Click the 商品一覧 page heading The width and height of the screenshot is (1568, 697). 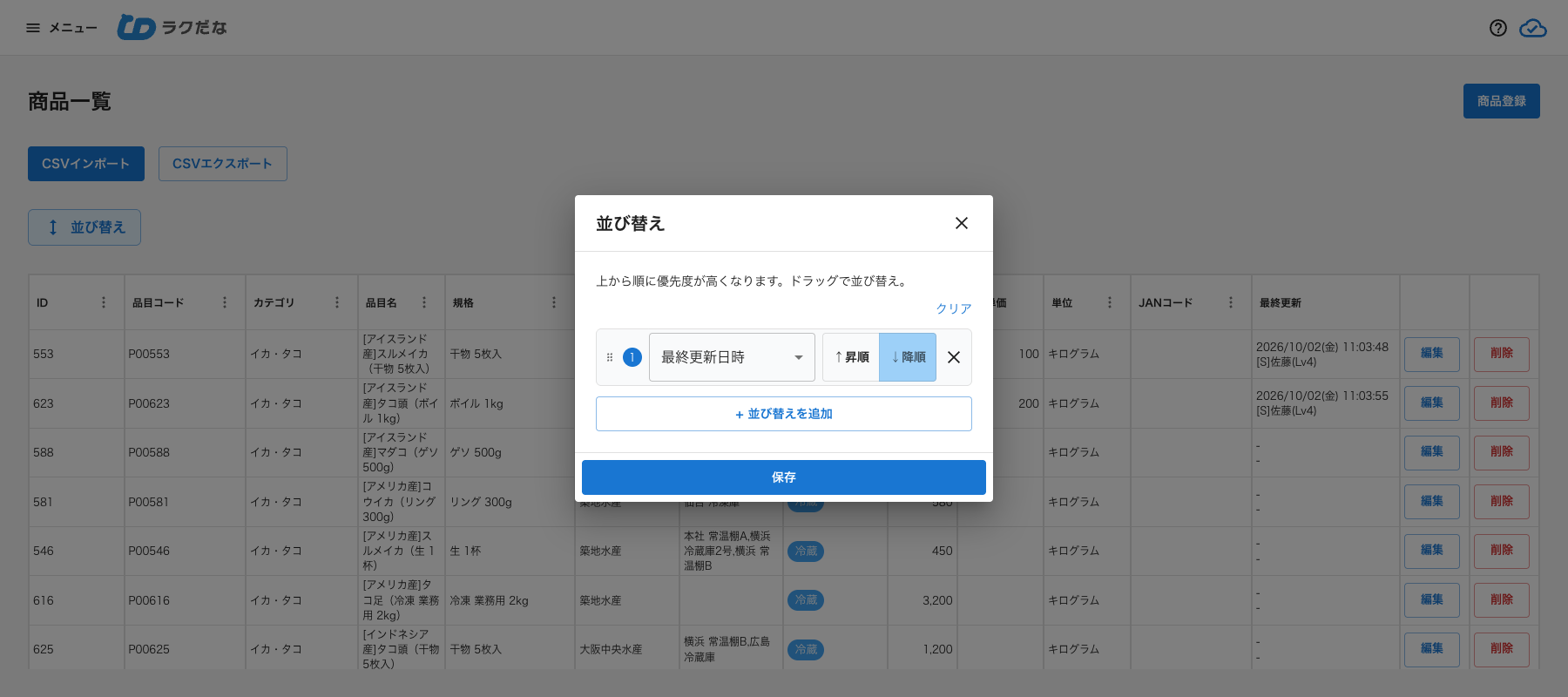tap(70, 102)
